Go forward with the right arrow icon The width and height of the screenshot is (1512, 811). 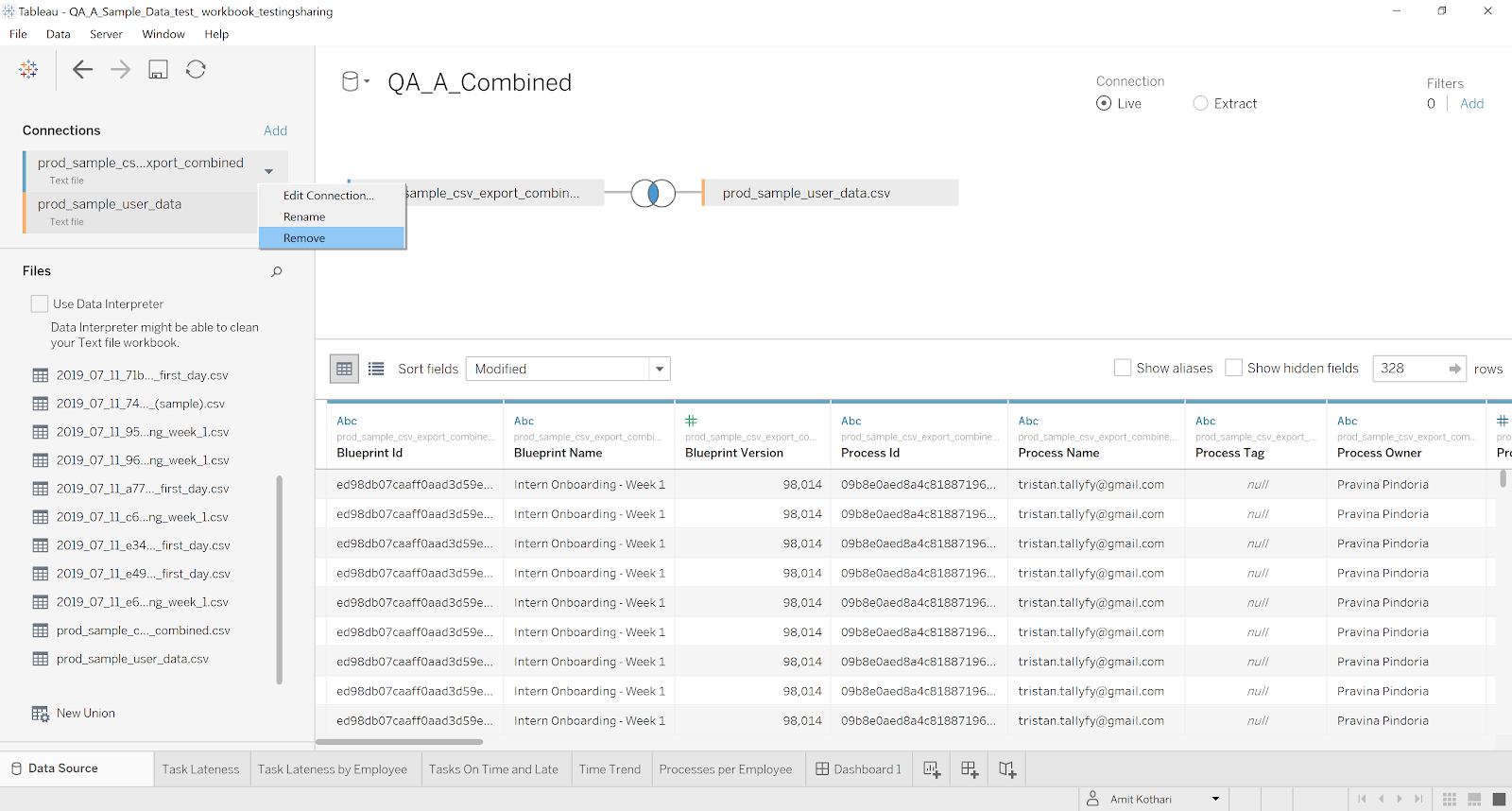coord(120,69)
